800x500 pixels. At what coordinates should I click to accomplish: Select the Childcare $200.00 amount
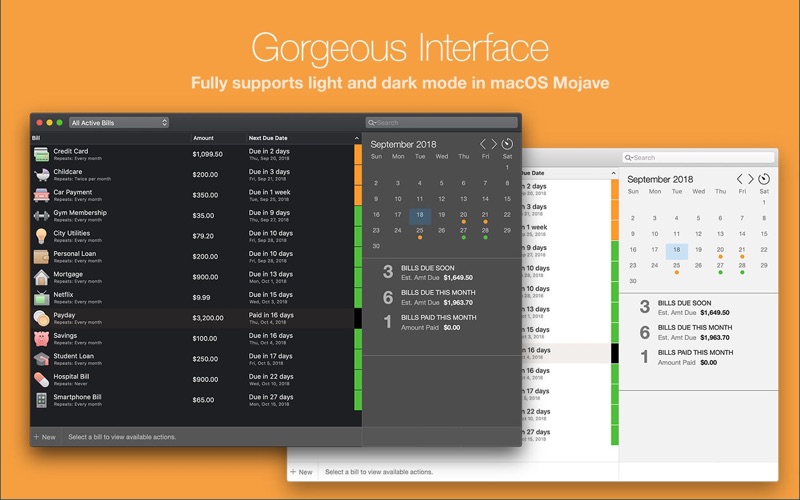click(205, 174)
